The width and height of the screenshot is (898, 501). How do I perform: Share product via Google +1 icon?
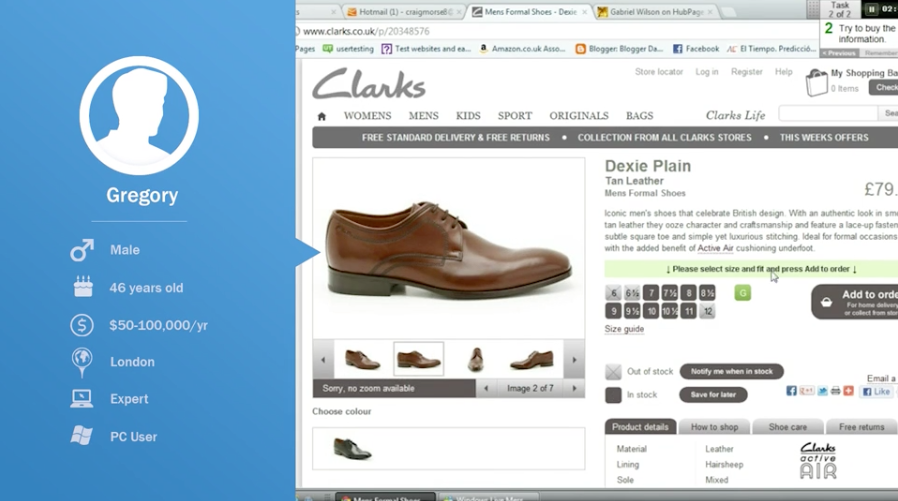click(806, 391)
